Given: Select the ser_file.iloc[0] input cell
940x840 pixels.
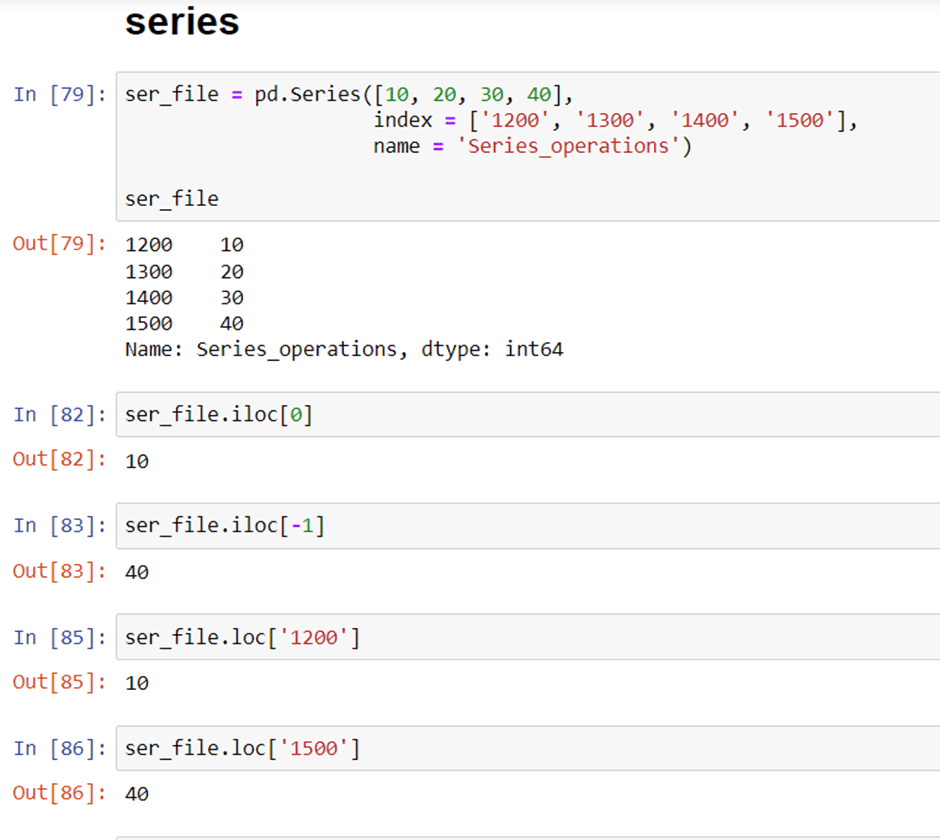Looking at the screenshot, I should pyautogui.click(x=528, y=414).
